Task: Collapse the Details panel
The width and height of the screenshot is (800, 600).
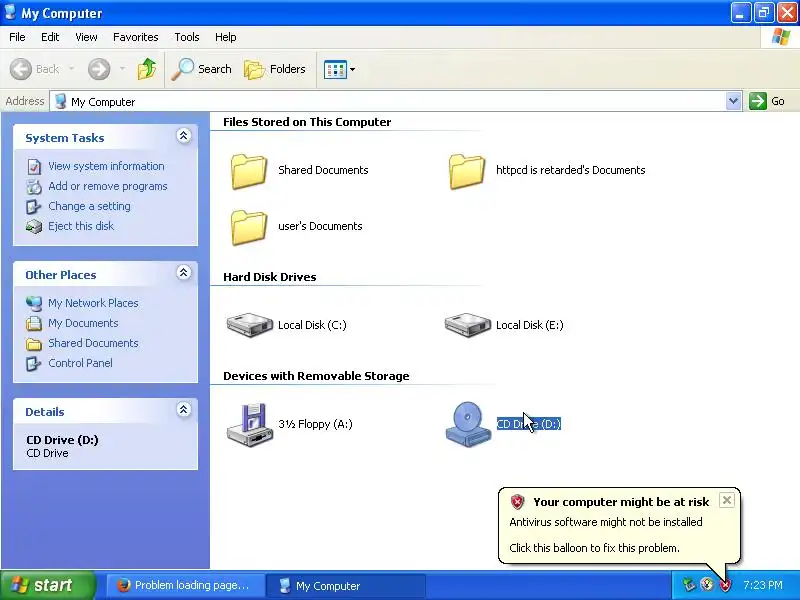Action: point(184,410)
